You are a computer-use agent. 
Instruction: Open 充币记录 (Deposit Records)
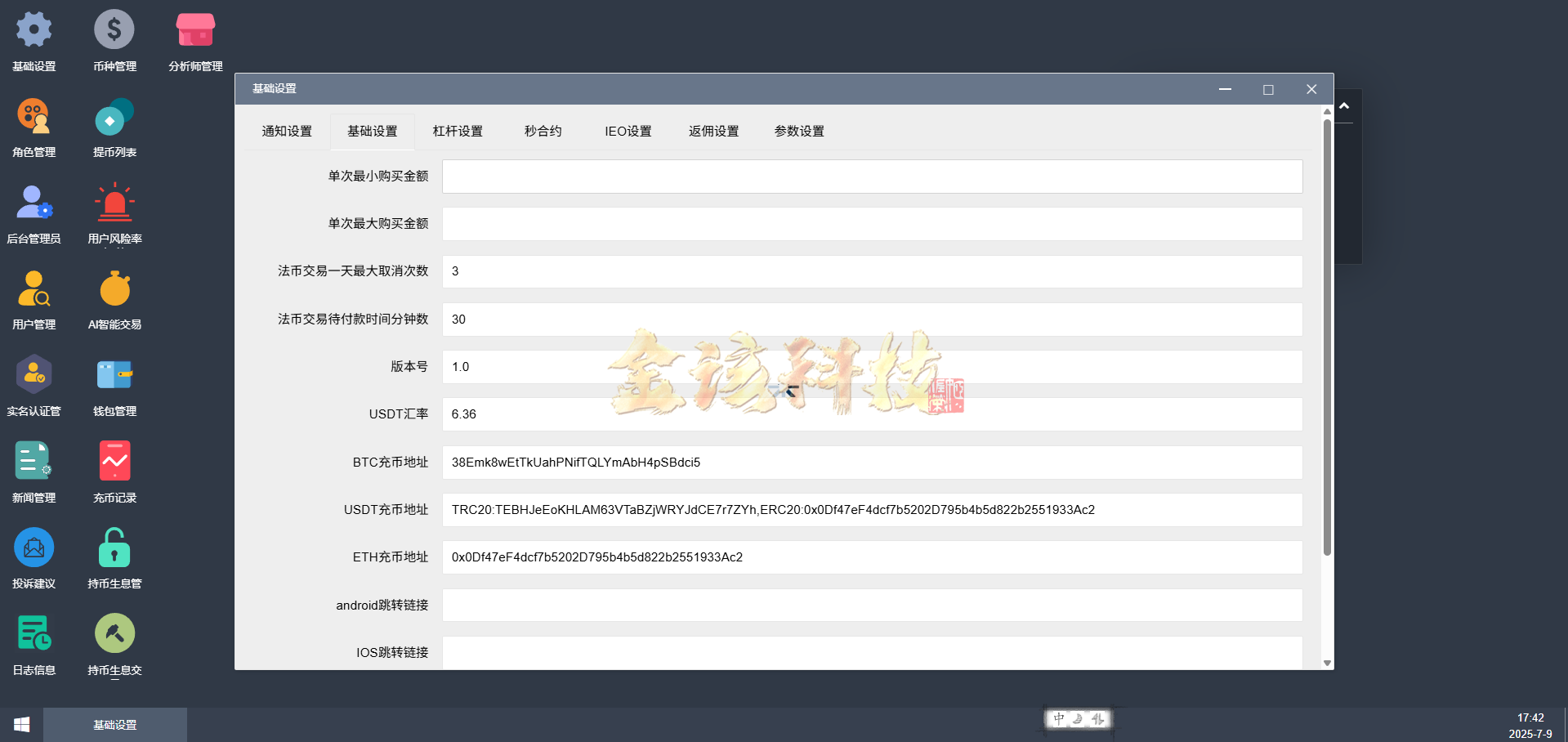pyautogui.click(x=114, y=472)
